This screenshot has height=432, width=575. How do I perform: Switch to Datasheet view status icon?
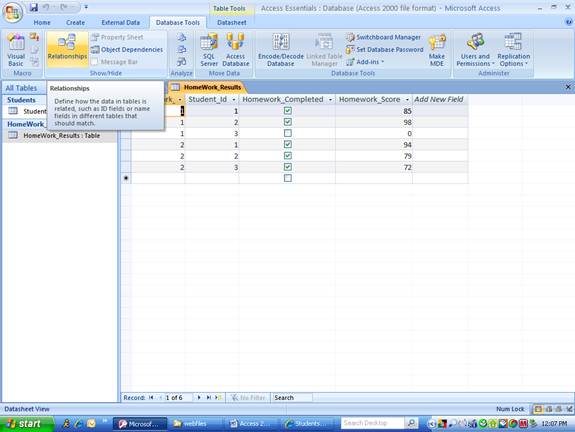coord(538,409)
